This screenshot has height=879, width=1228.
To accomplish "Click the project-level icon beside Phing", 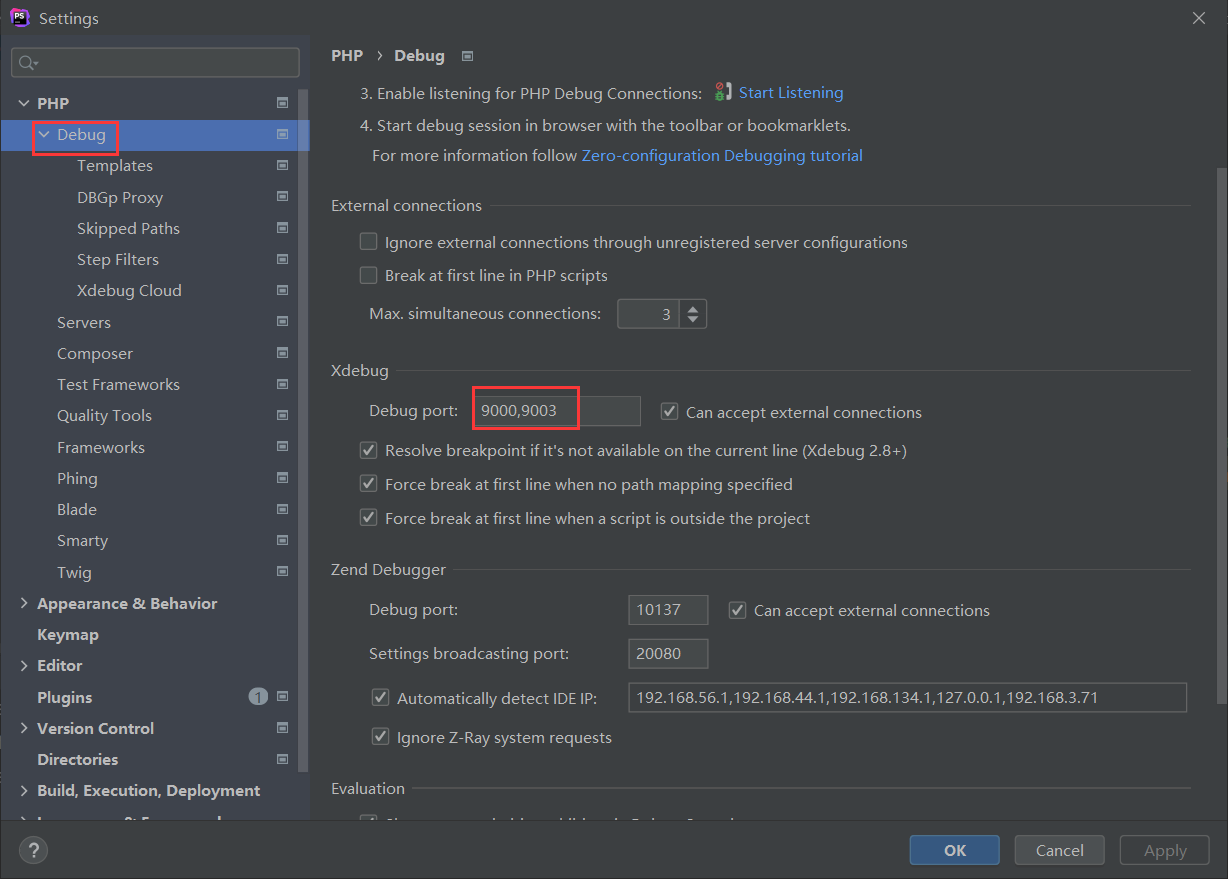I will tap(282, 478).
